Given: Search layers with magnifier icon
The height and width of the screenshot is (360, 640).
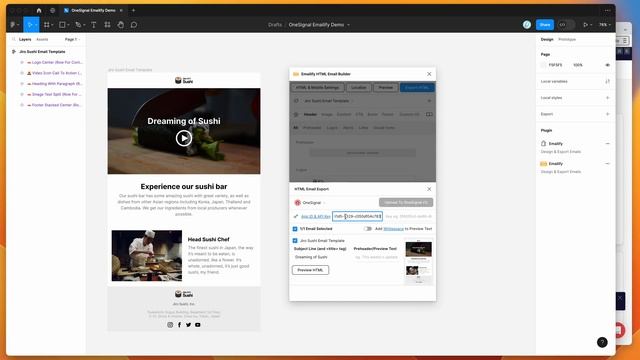Looking at the screenshot, I should [x=13, y=40].
